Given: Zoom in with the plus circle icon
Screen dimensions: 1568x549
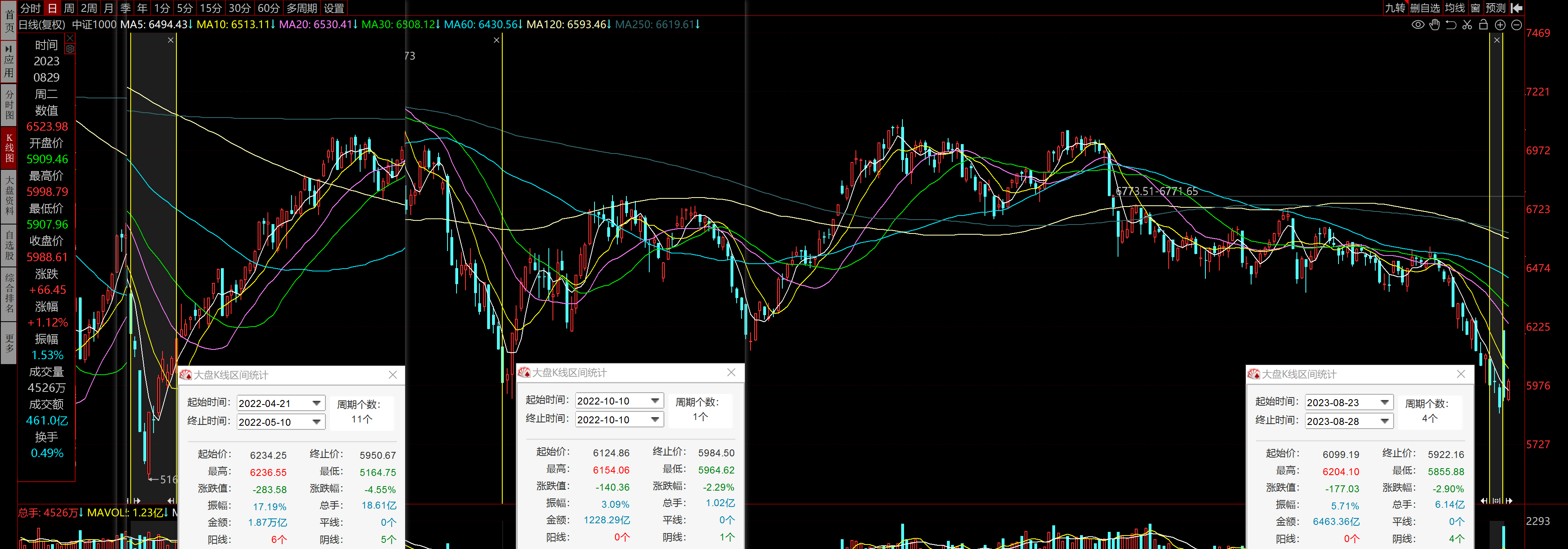Looking at the screenshot, I should (x=1500, y=25).
